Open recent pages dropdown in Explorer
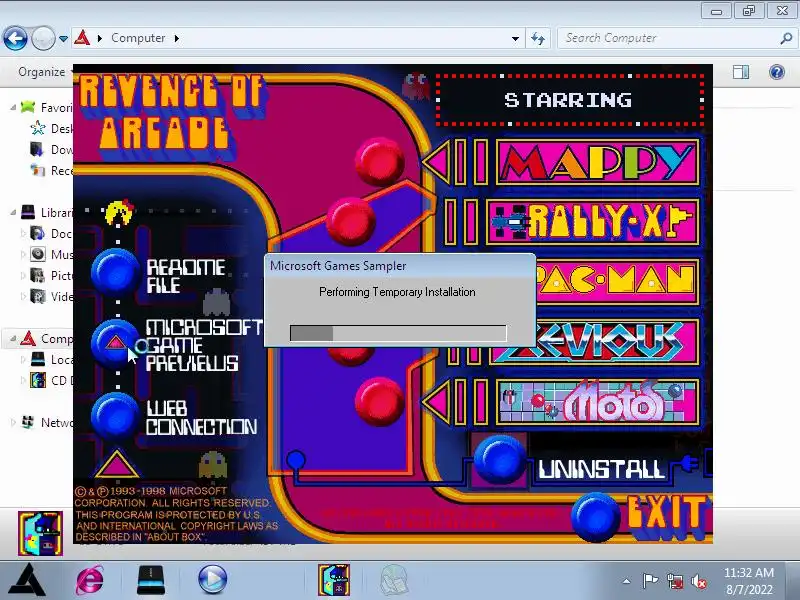The height and width of the screenshot is (600, 800). click(x=63, y=39)
